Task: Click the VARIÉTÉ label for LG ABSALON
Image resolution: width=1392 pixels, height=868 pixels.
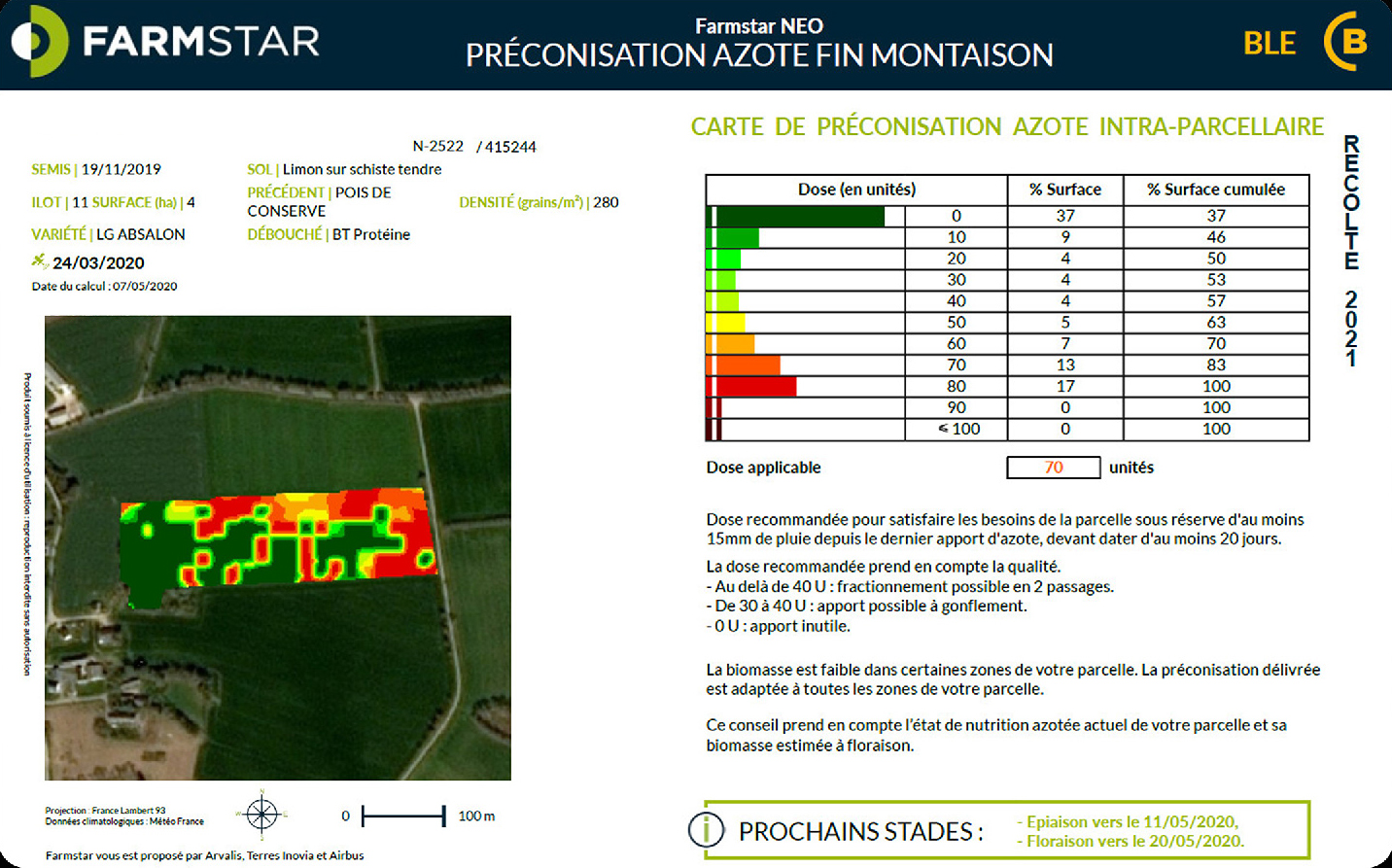Action: coord(58,234)
